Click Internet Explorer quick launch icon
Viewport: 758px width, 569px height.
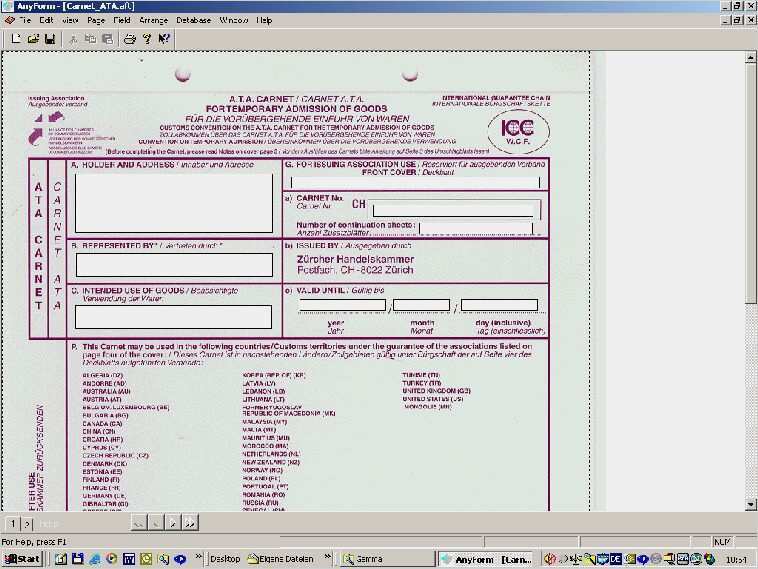tap(94, 559)
